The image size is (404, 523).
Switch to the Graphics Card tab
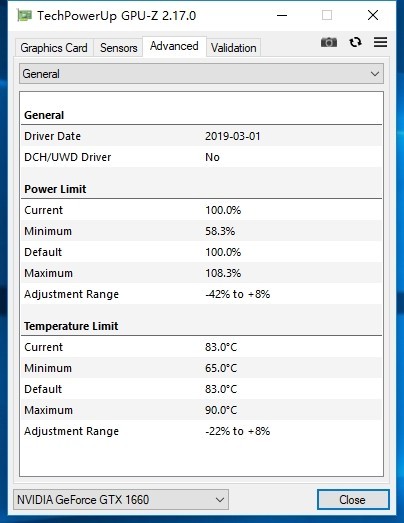(54, 48)
